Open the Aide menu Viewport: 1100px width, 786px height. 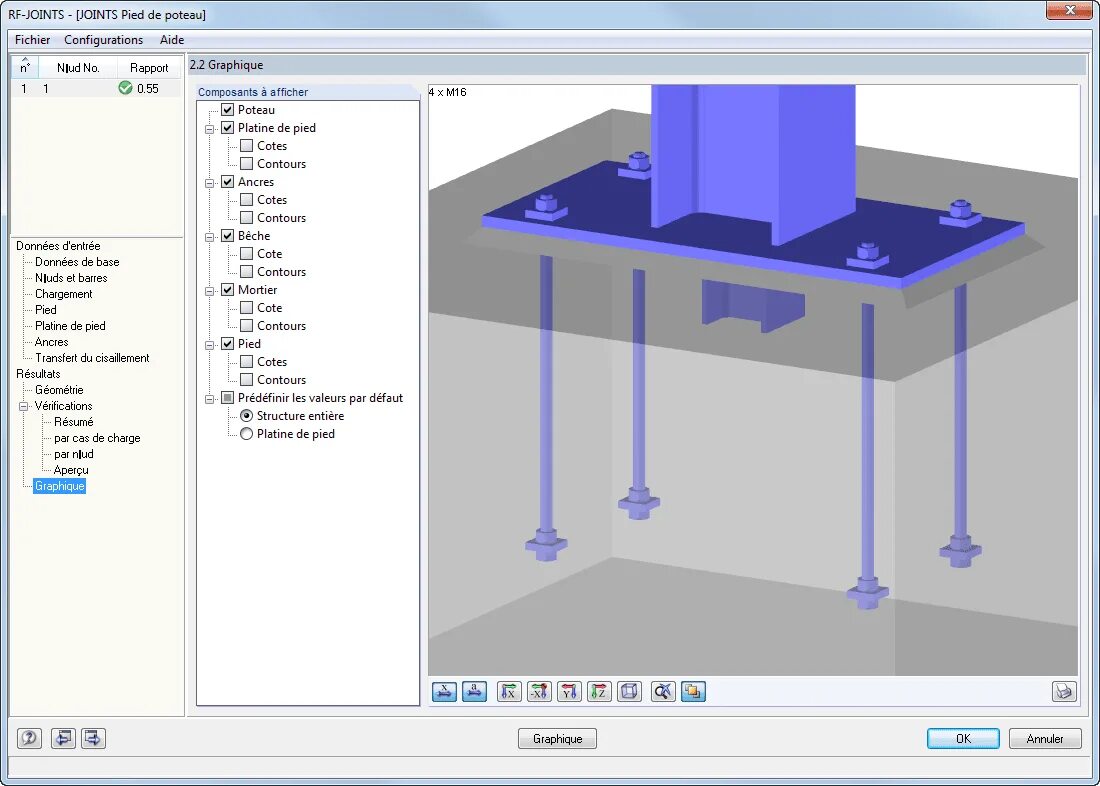click(172, 40)
